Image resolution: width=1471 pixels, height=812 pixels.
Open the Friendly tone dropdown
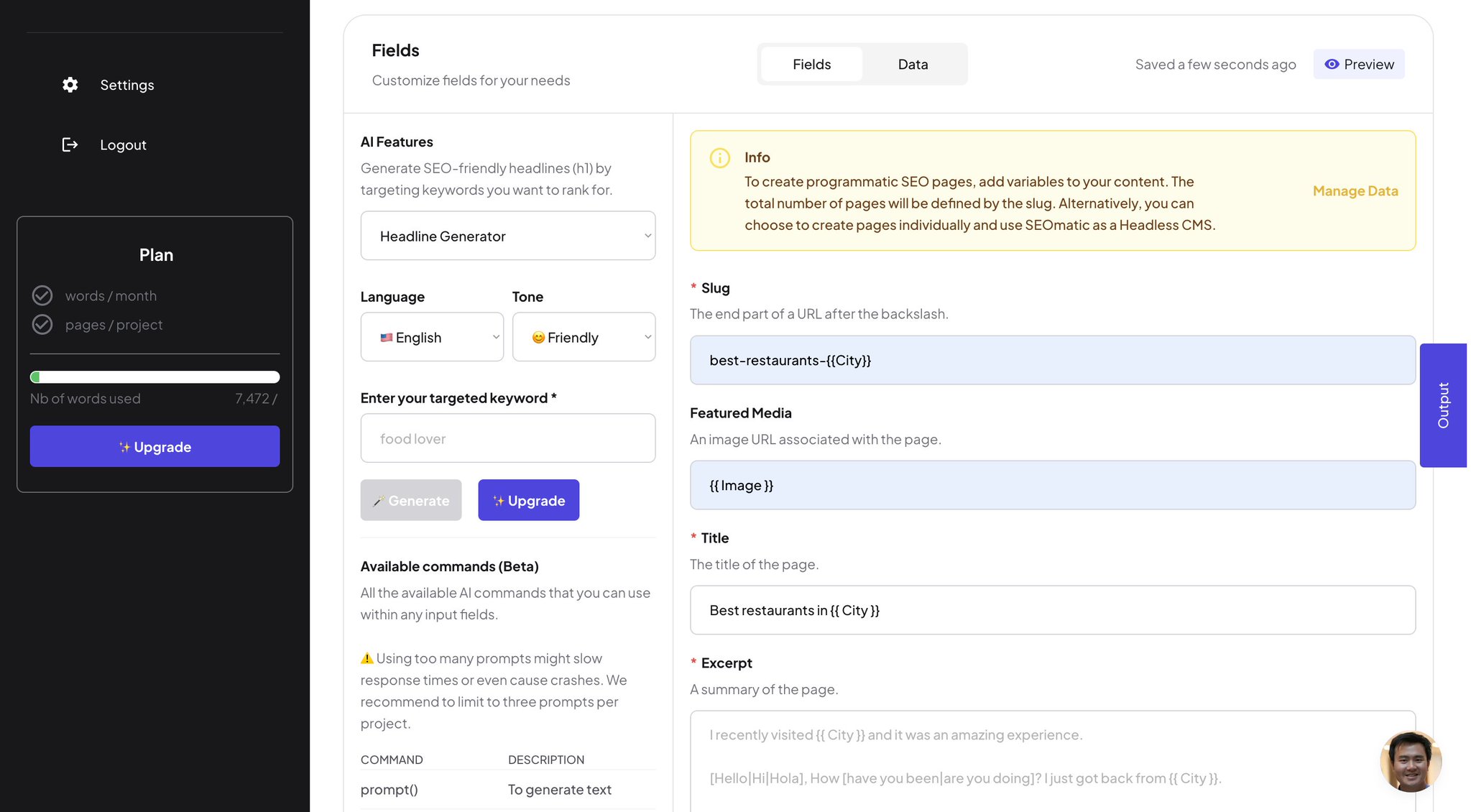coord(584,337)
